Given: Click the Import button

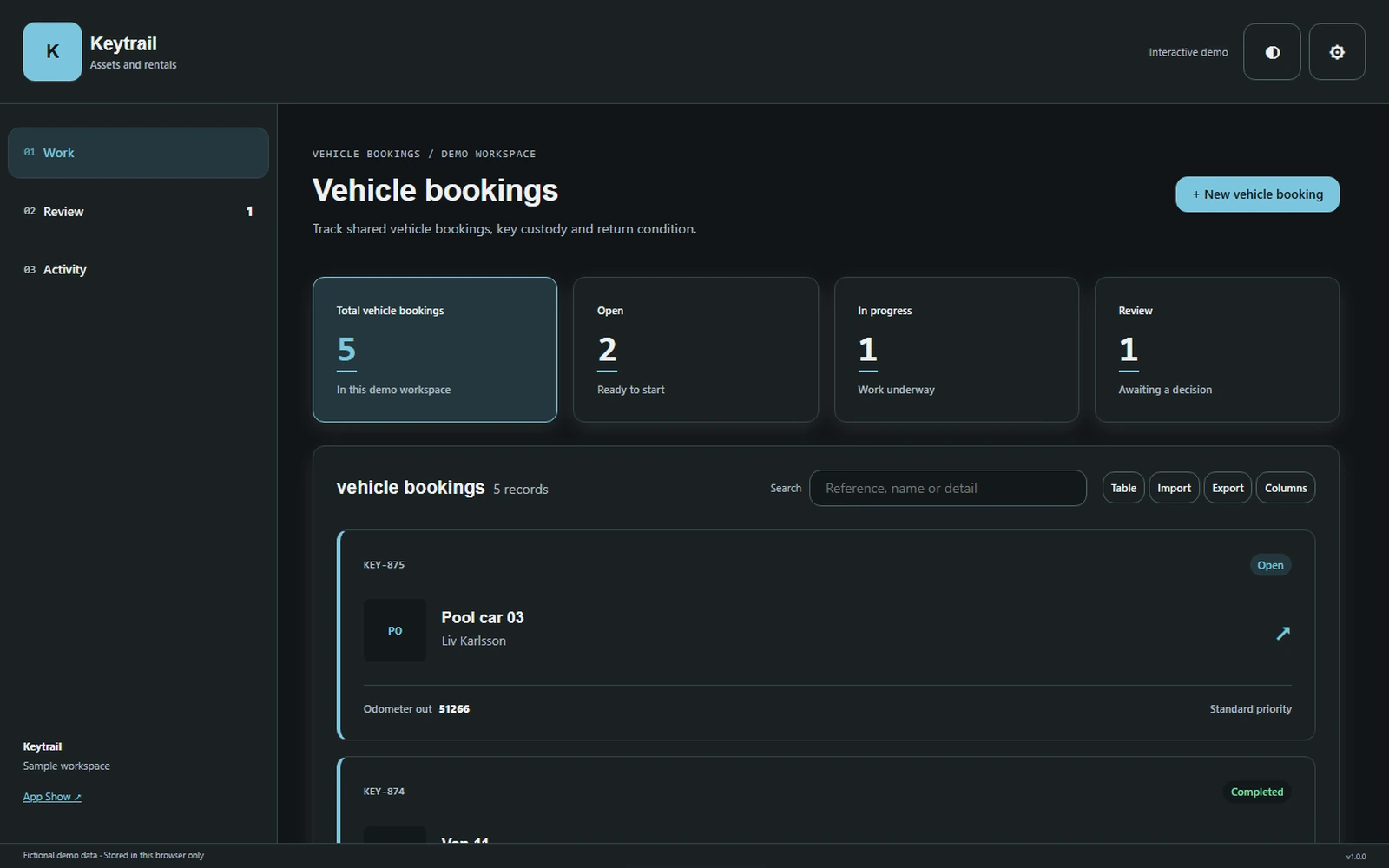Looking at the screenshot, I should [x=1174, y=488].
